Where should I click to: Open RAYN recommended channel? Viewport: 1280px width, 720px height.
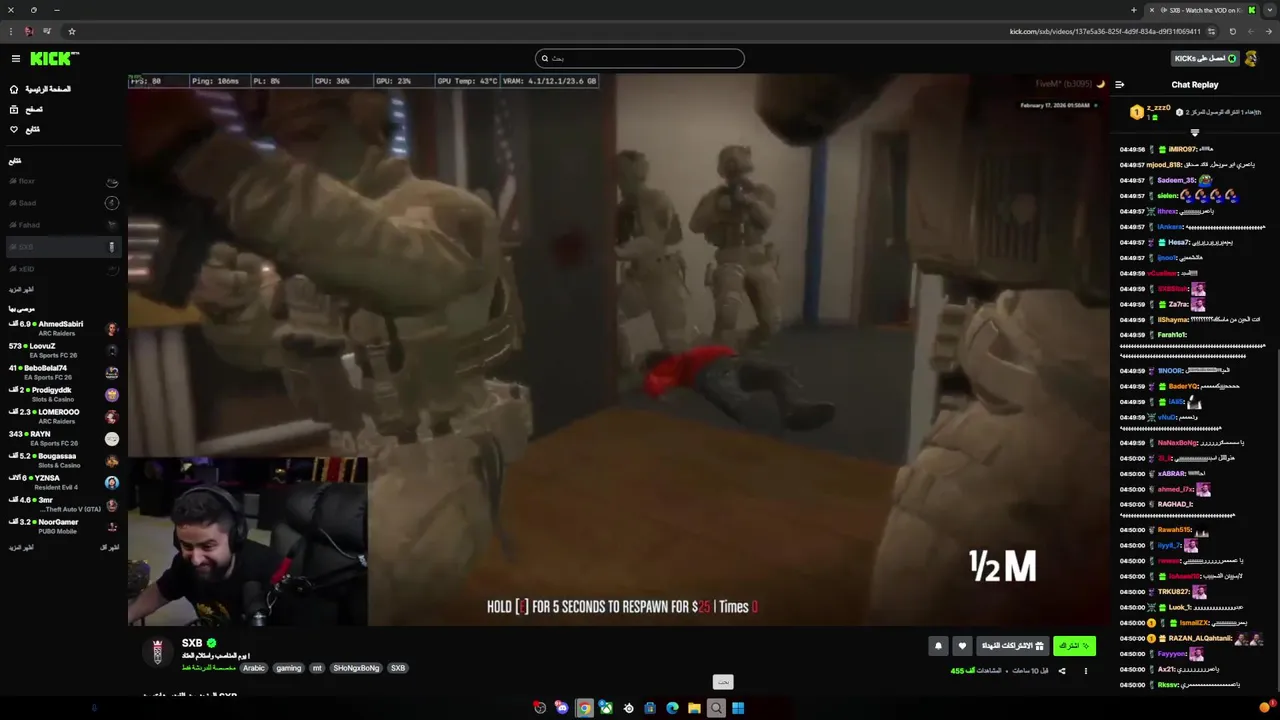point(62,438)
